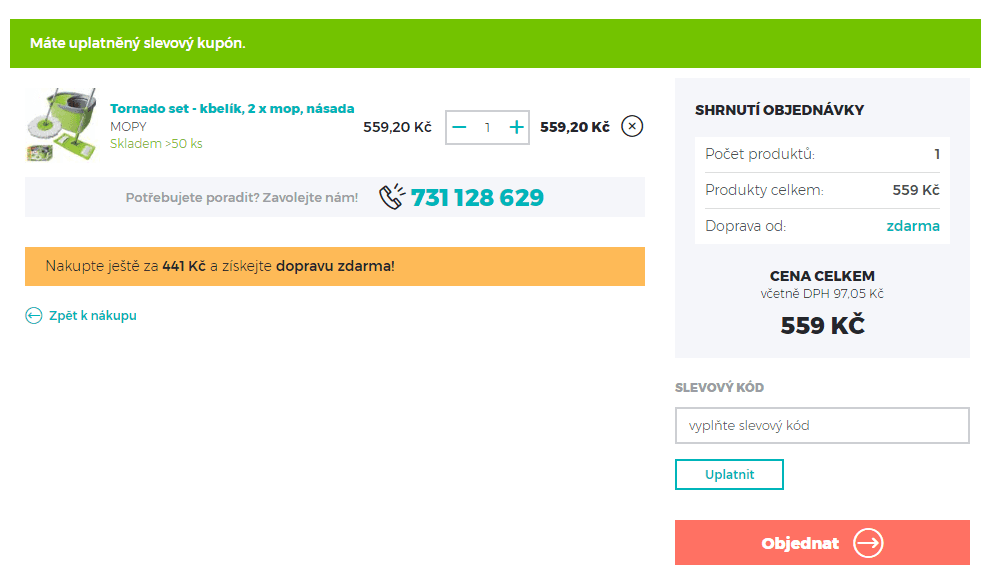
Task: Focus the slevový kód input field
Action: pyautogui.click(x=822, y=426)
